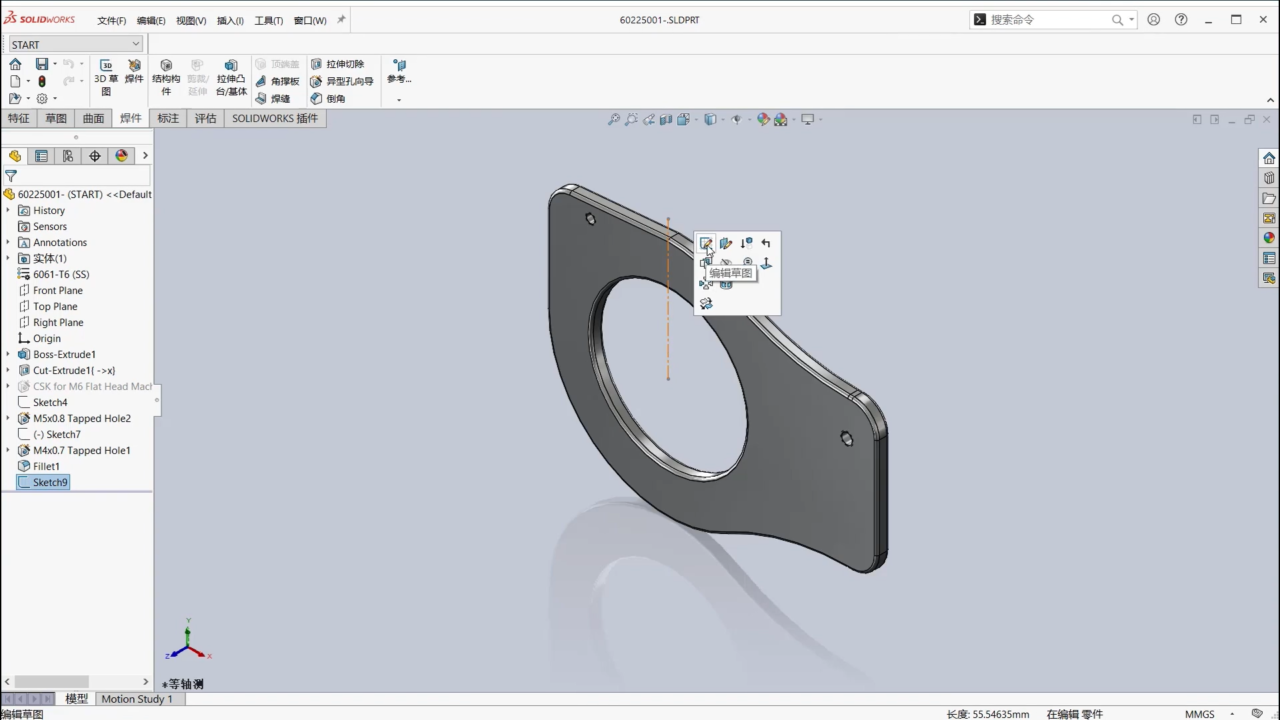This screenshot has height=720, width=1280.
Task: Click the Options gear icon
Action: [x=42, y=98]
